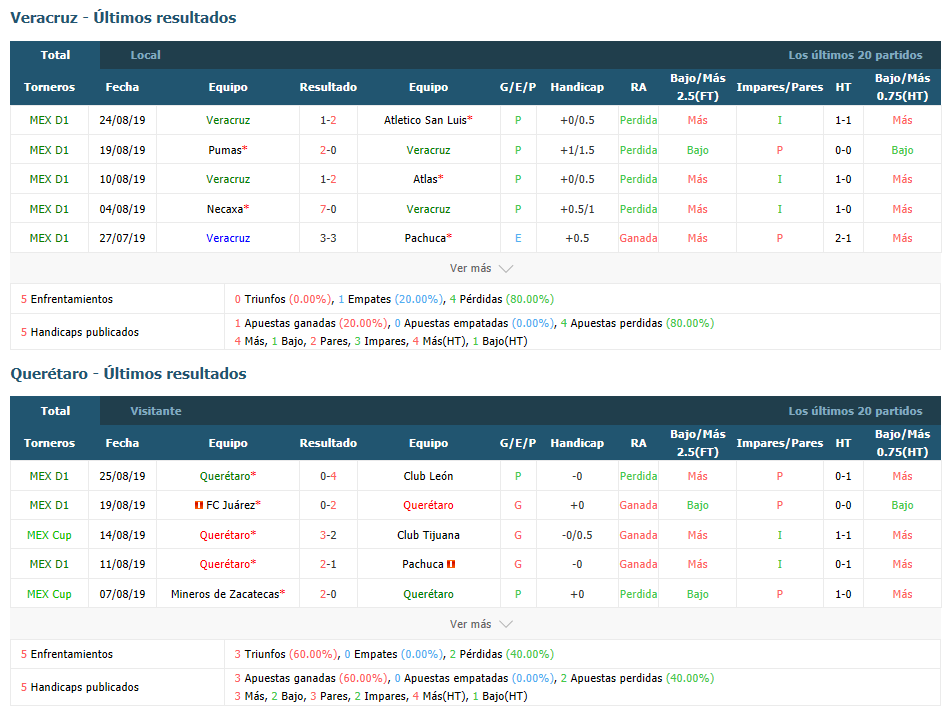Click handicap +1/1.5 in Pumas row

577,150
